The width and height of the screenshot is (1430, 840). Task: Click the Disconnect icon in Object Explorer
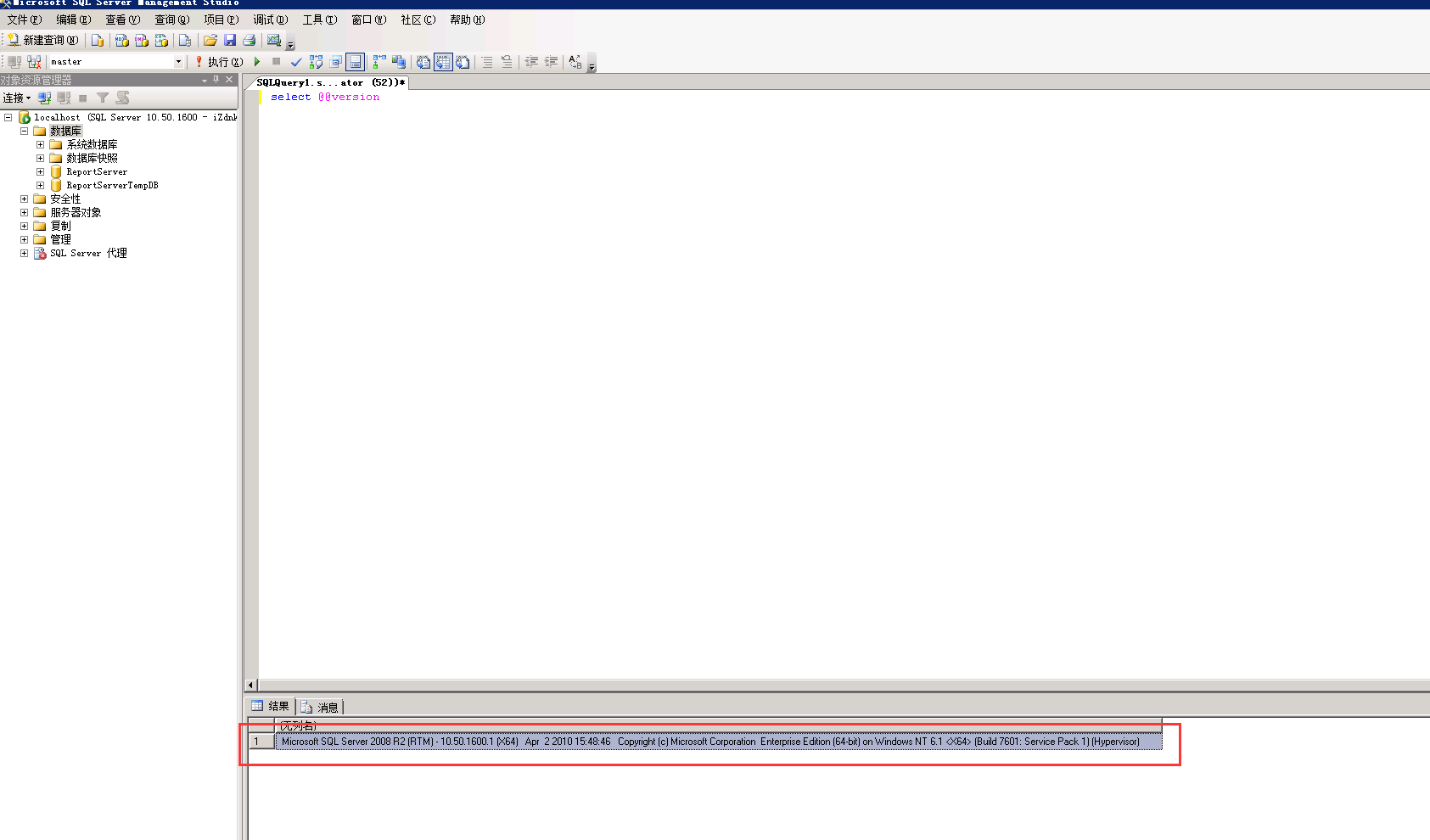click(x=64, y=98)
